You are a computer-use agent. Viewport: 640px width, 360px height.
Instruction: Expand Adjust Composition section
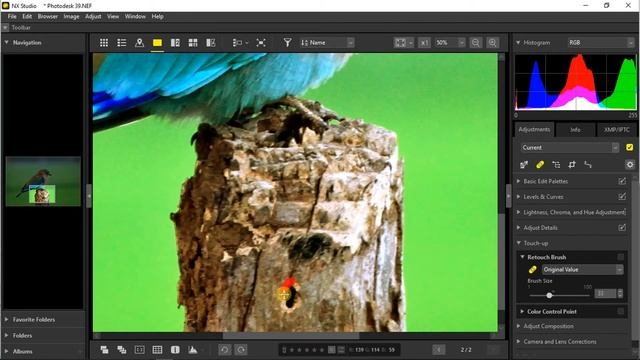[518, 326]
